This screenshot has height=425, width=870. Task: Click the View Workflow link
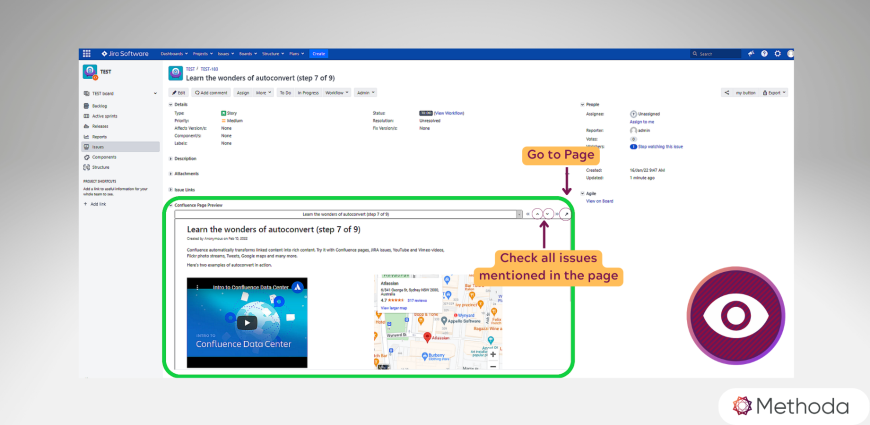coord(449,113)
